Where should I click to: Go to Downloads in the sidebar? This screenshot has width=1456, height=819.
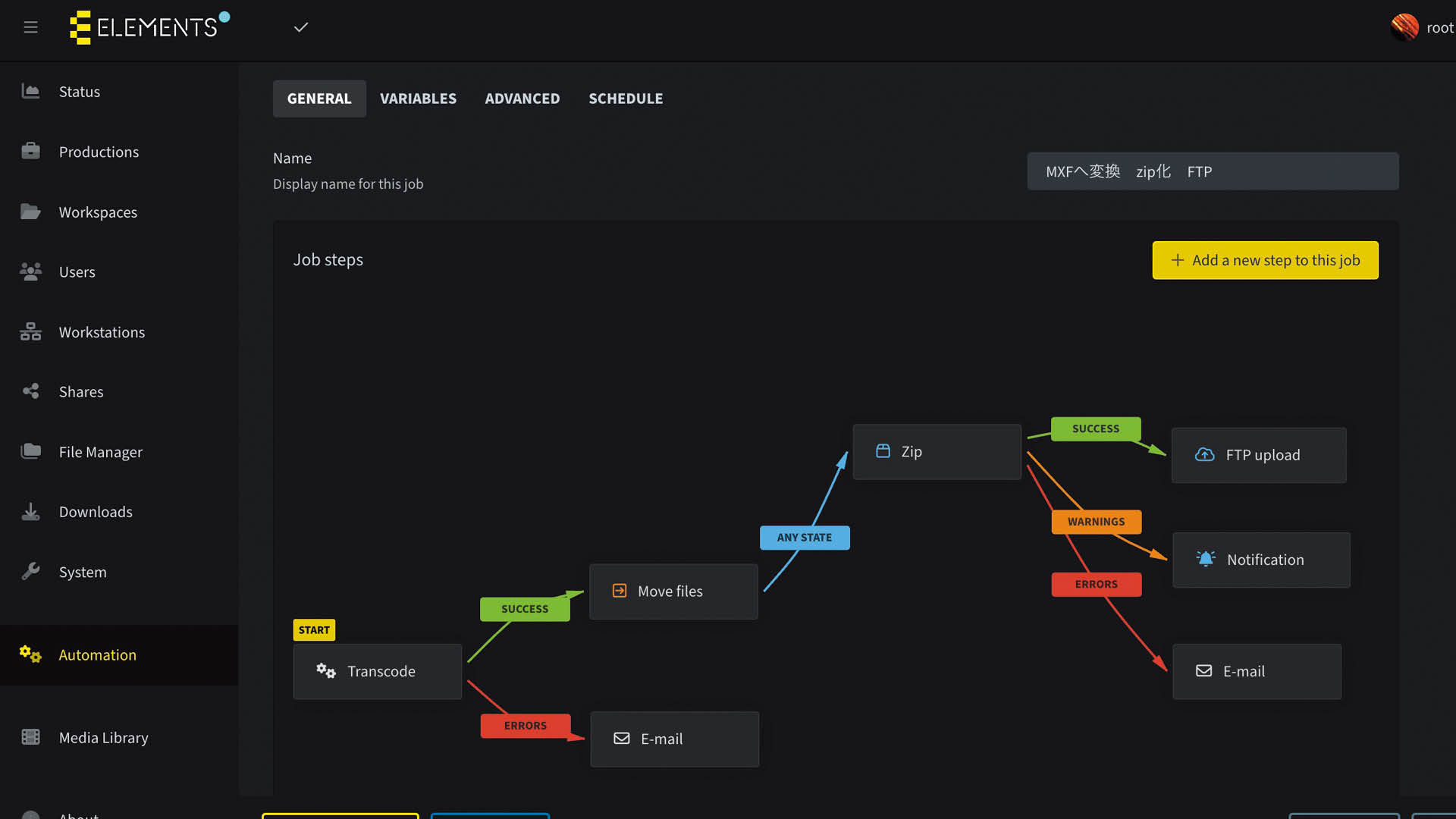click(96, 512)
